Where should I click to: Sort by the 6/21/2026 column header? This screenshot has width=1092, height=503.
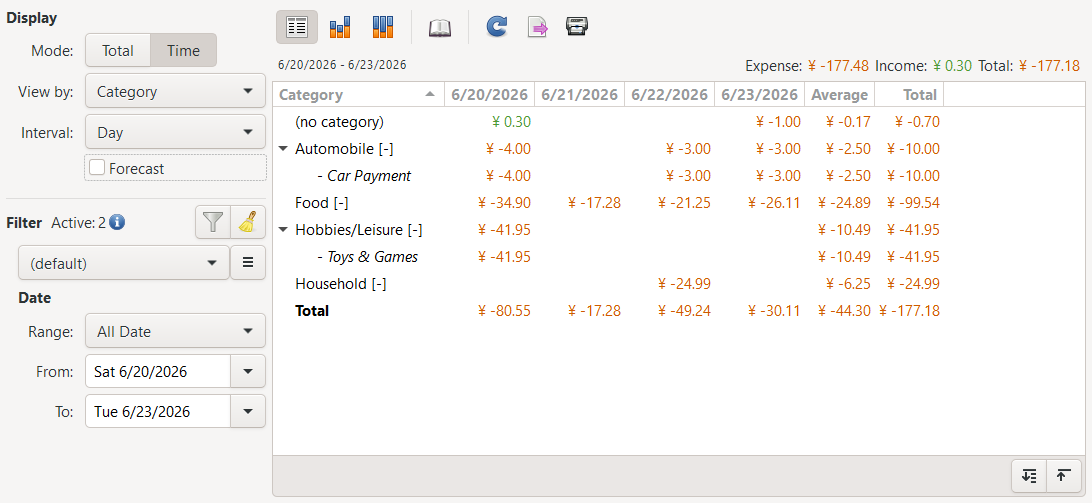point(579,95)
